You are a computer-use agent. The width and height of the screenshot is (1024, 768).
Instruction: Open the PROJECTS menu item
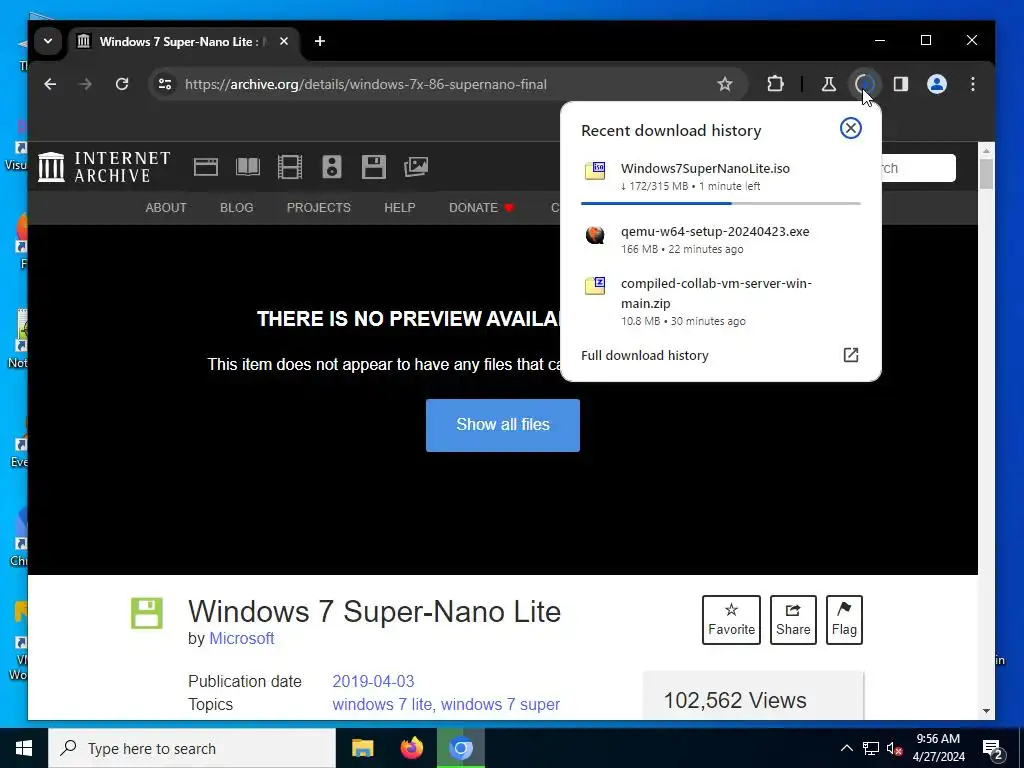319,208
